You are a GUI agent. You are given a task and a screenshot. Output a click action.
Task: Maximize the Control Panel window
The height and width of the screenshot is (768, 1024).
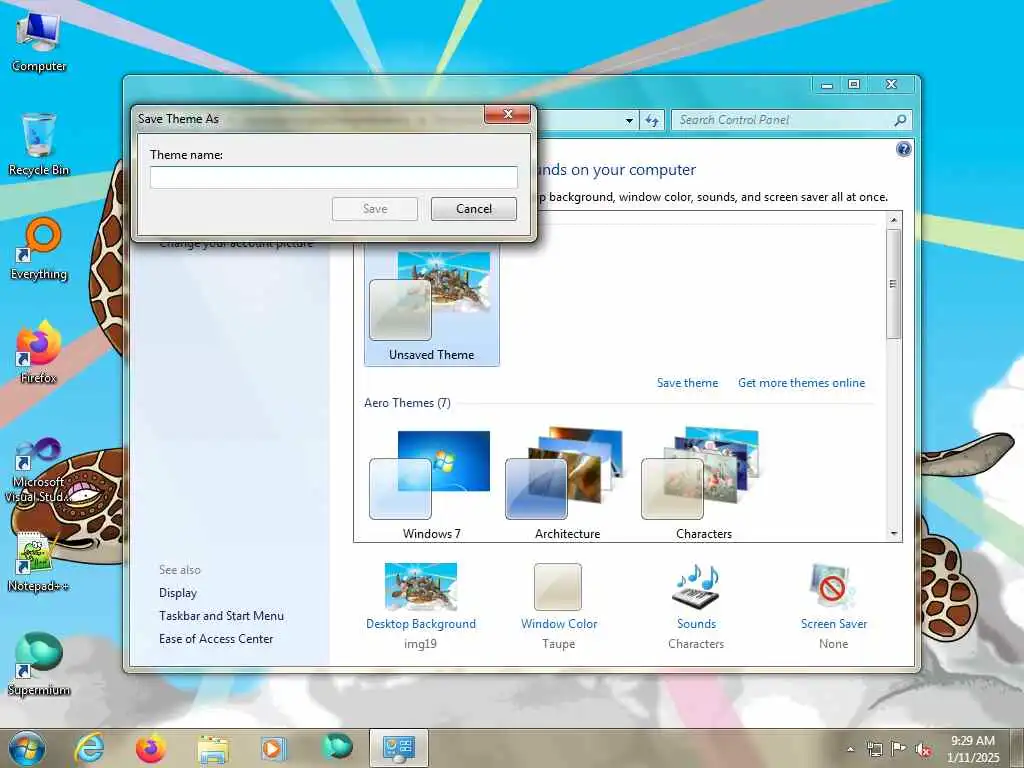click(854, 84)
